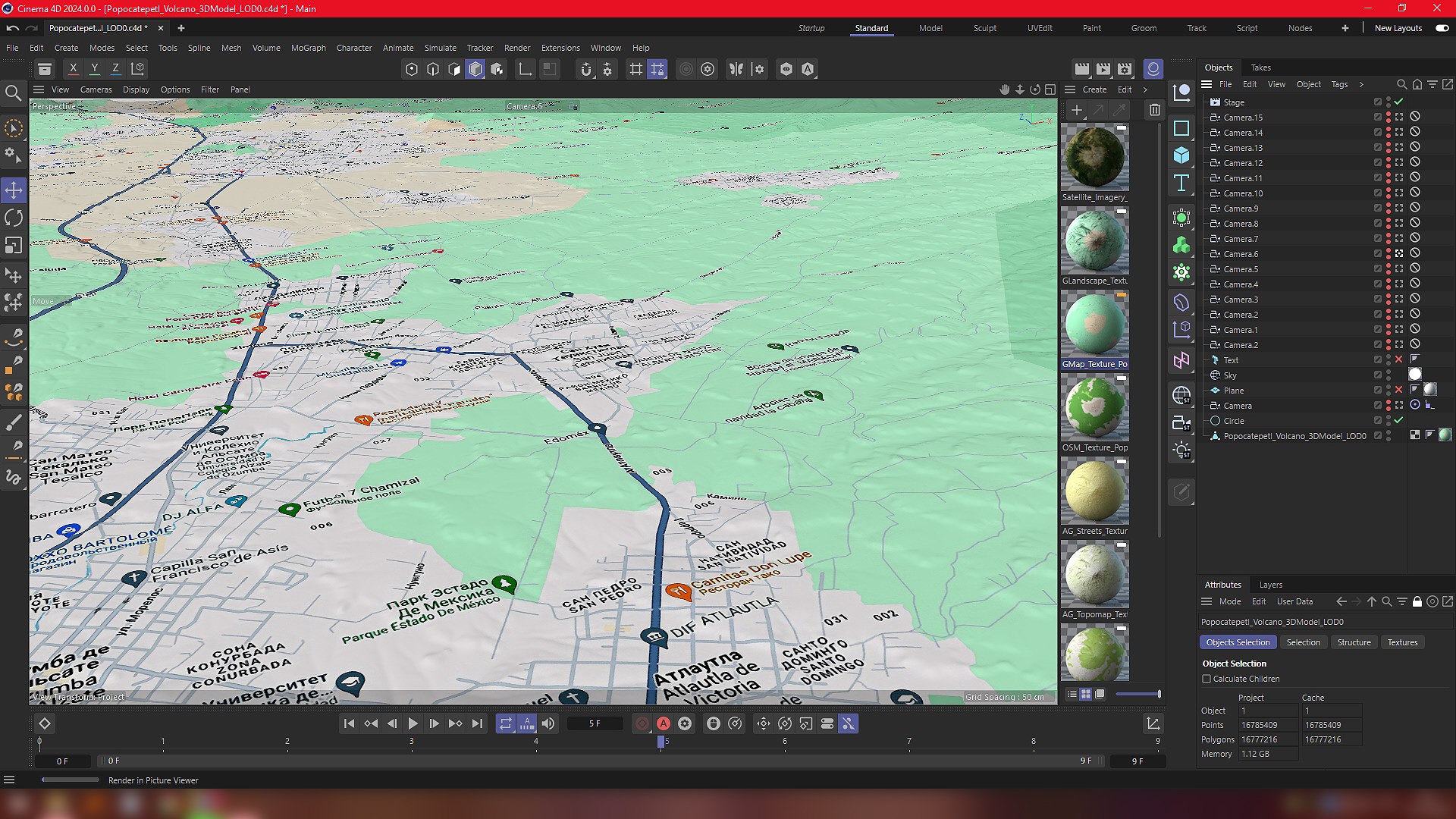Viewport: 1456px width, 819px height.
Task: Click the Redo arrow
Action: coord(32,28)
